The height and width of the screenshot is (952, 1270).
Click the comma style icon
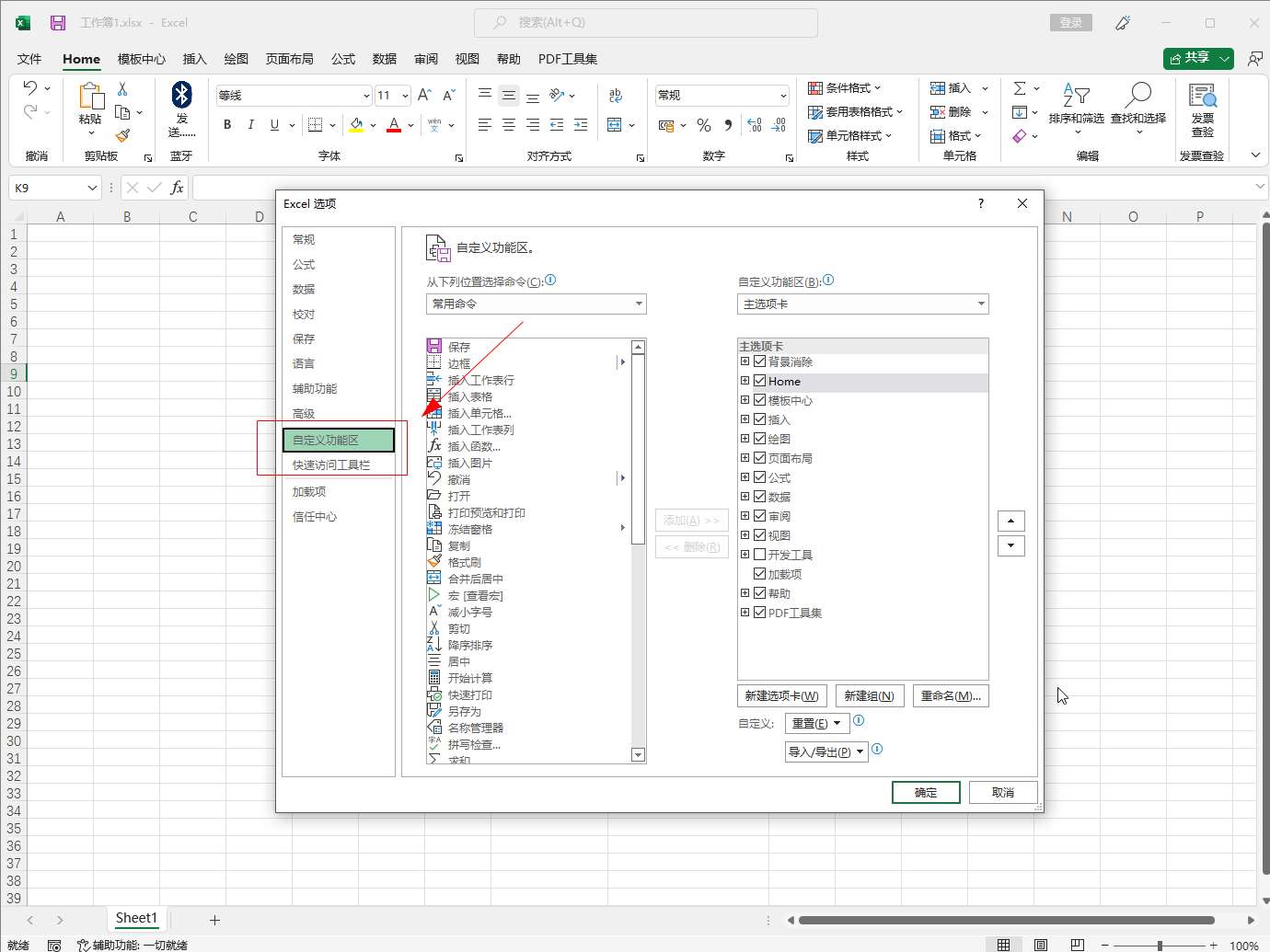coord(728,125)
